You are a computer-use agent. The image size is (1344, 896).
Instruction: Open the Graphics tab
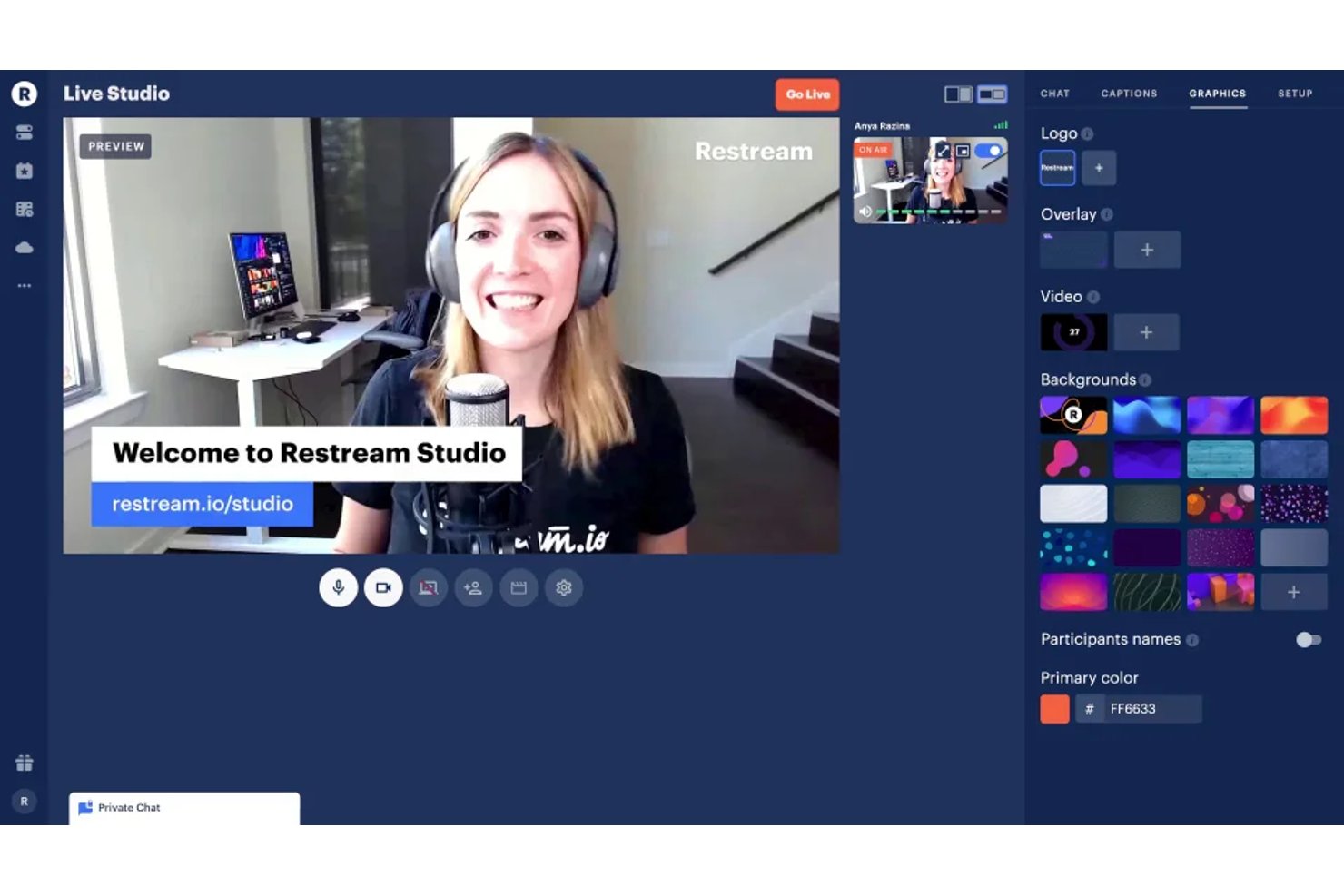coord(1218,94)
